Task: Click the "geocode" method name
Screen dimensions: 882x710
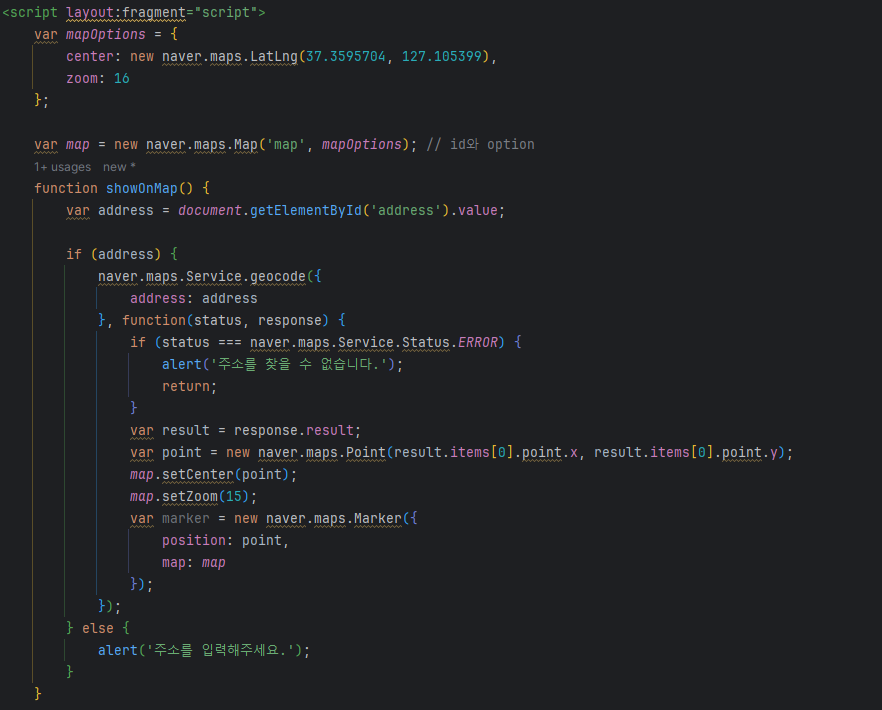Action: pos(278,276)
